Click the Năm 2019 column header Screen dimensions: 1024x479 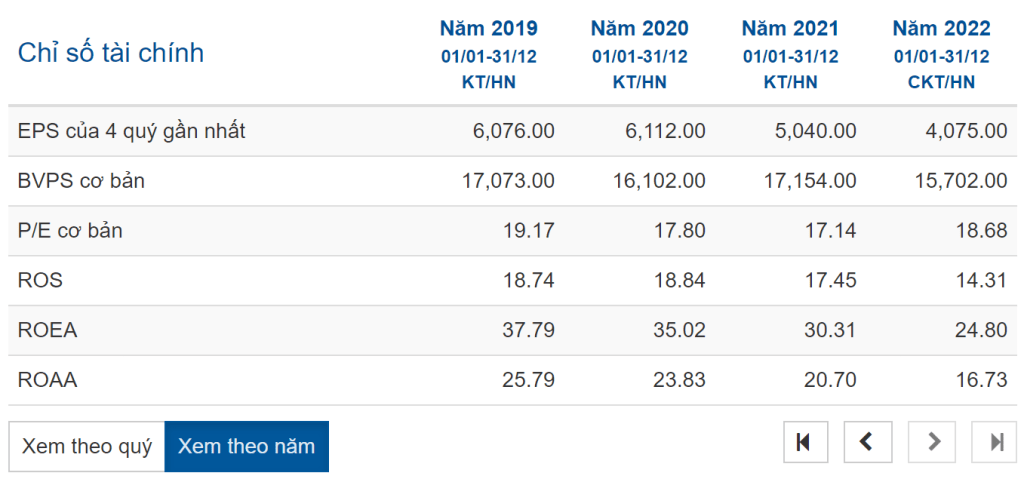coord(488,29)
